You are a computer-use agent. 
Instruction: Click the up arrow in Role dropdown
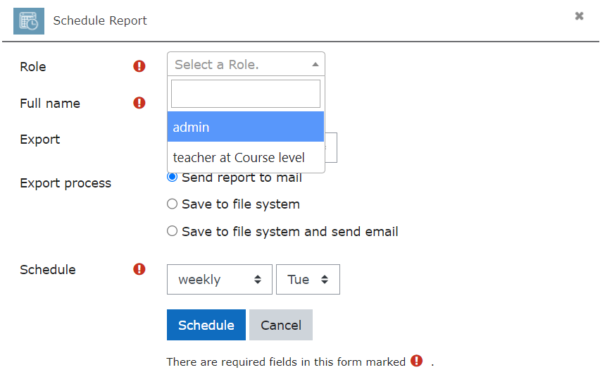(x=315, y=64)
